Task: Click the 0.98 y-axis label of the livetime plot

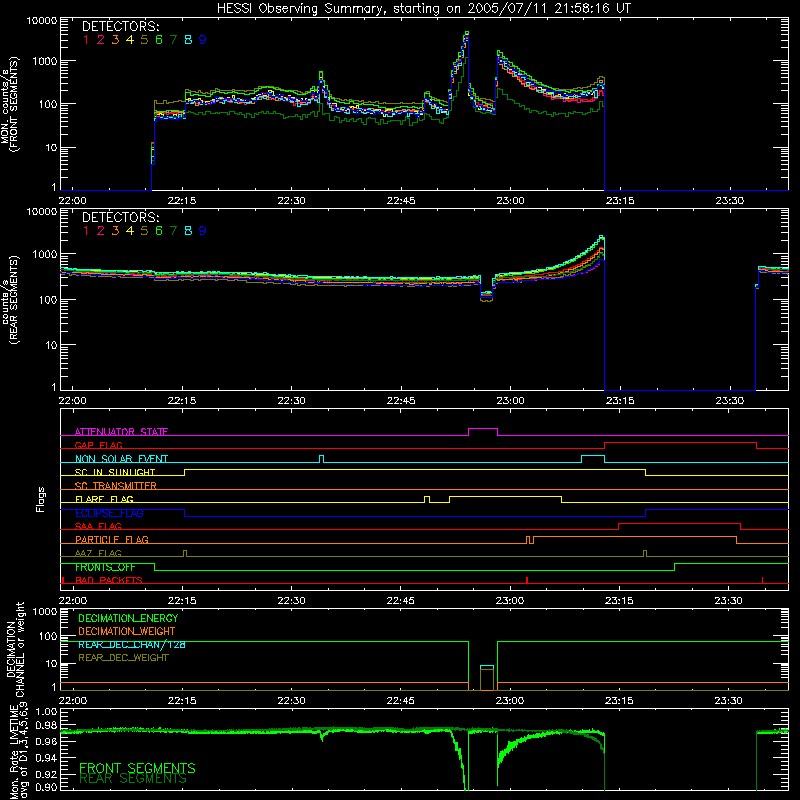Action: coord(46,725)
